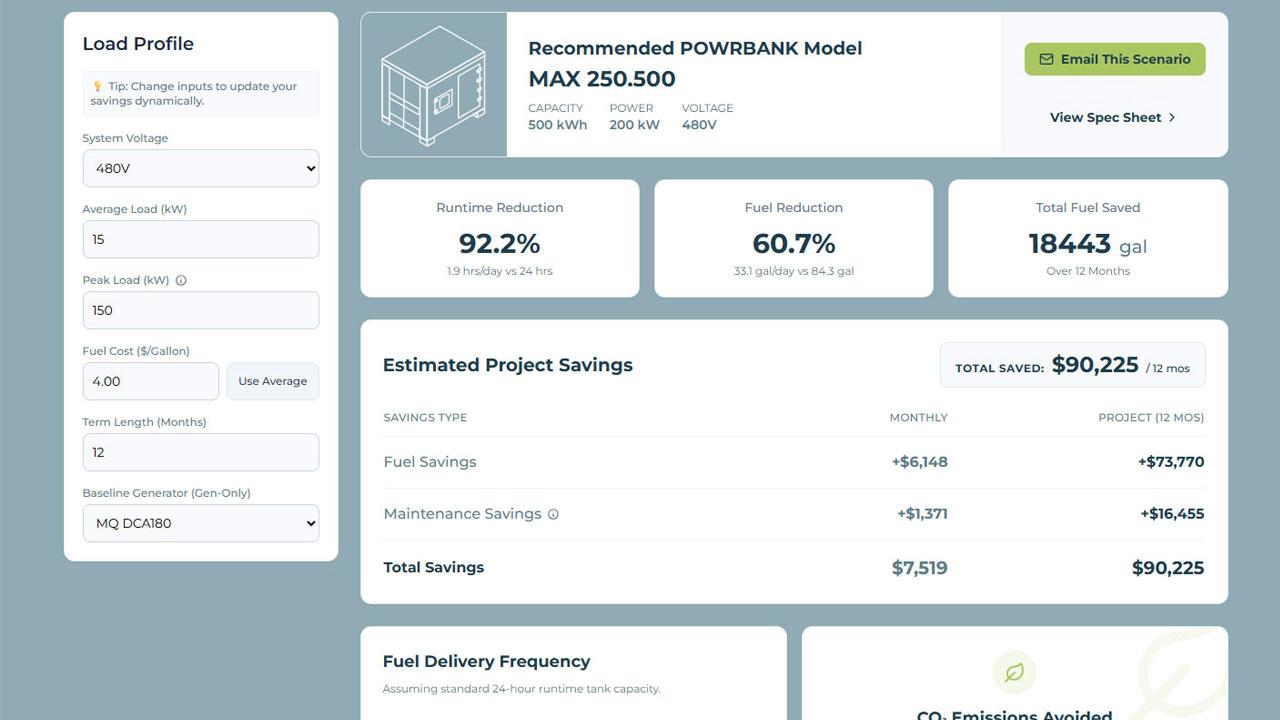Screen dimensions: 1280x720
Task: Click the $7,519 monthly total savings value
Action: point(920,568)
